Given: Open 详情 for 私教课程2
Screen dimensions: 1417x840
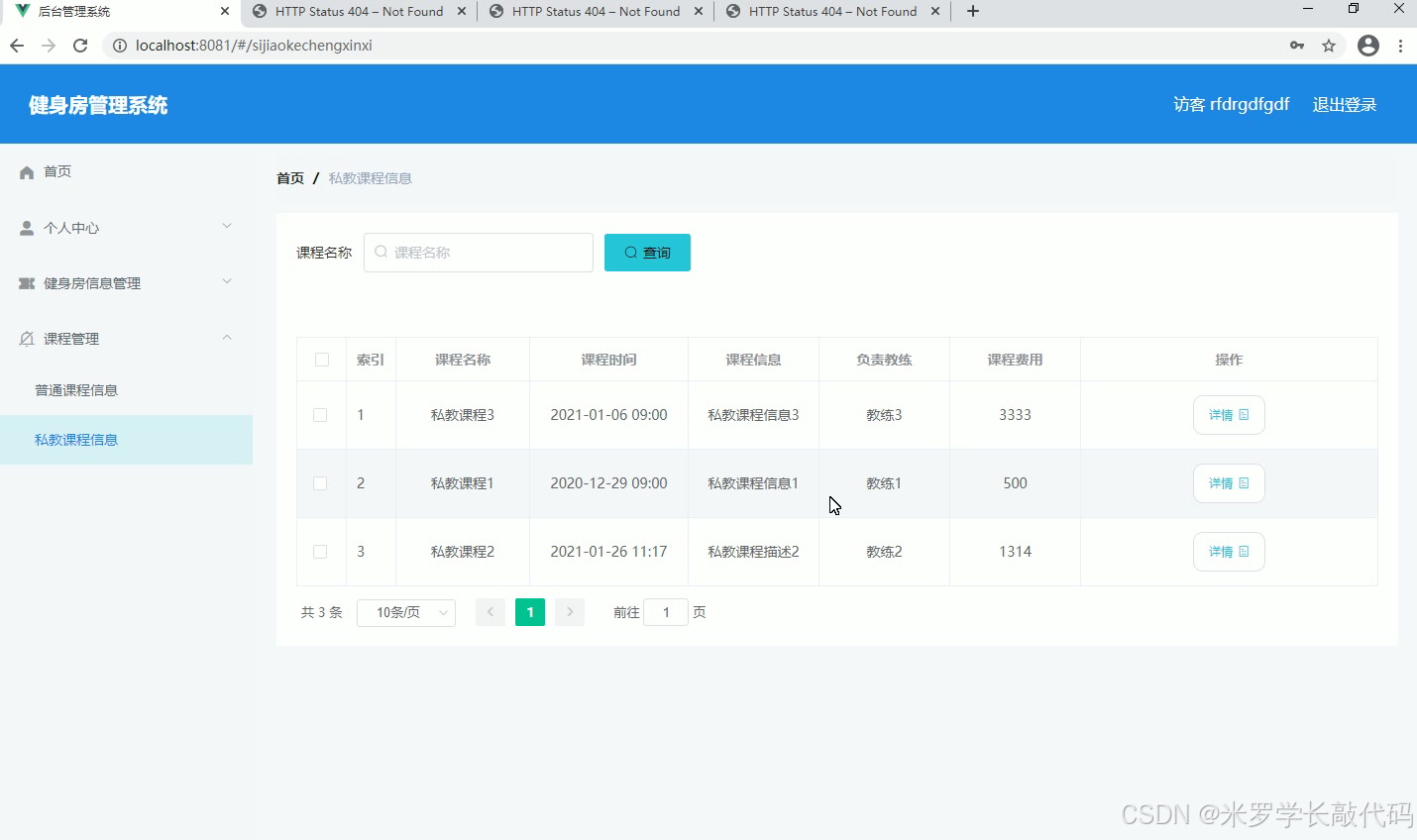Looking at the screenshot, I should pyautogui.click(x=1229, y=552).
